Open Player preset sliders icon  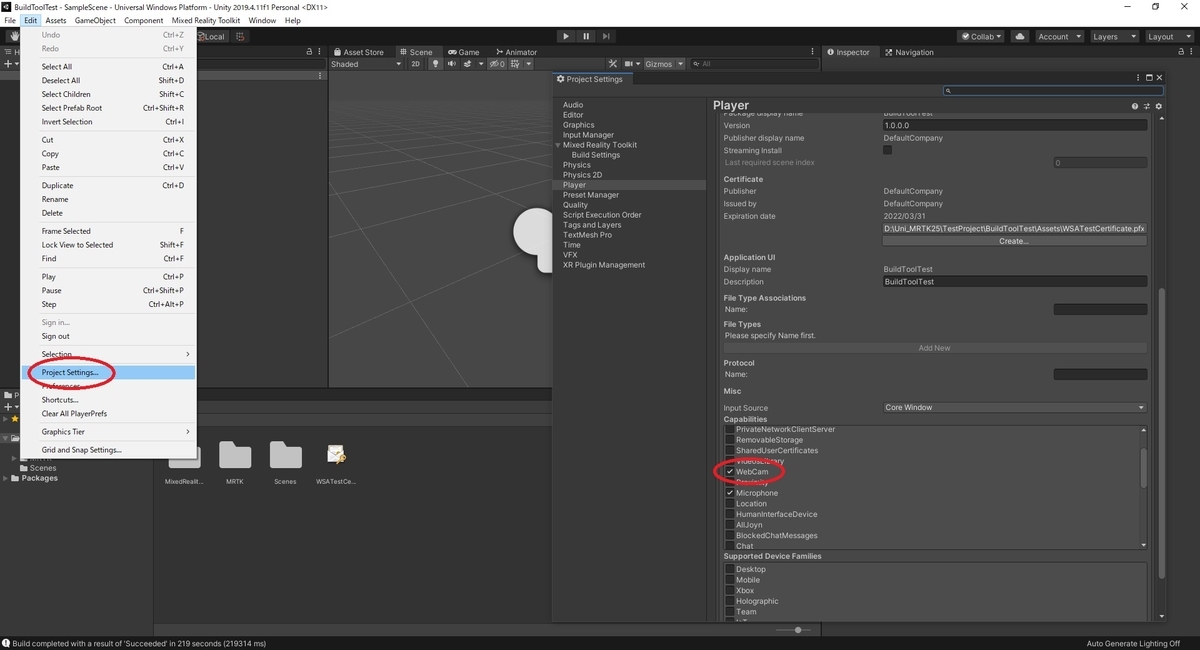pyautogui.click(x=1147, y=106)
